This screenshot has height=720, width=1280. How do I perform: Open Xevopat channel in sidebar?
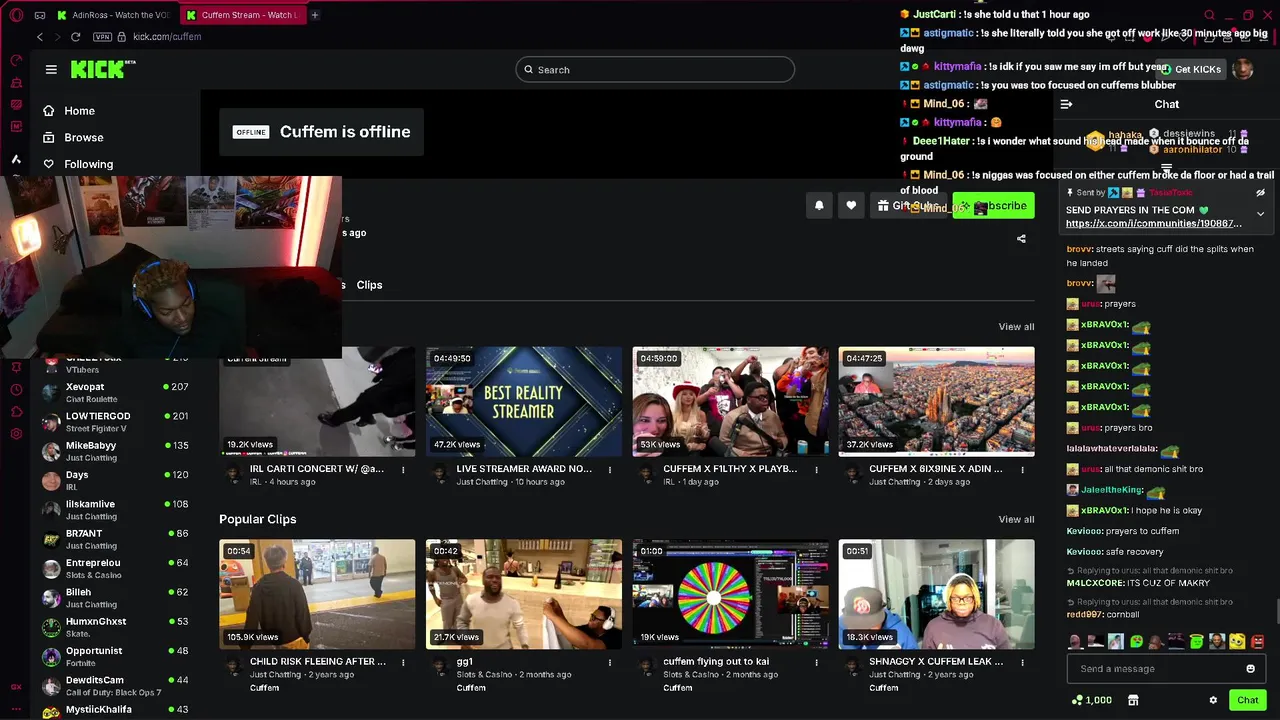[115, 392]
